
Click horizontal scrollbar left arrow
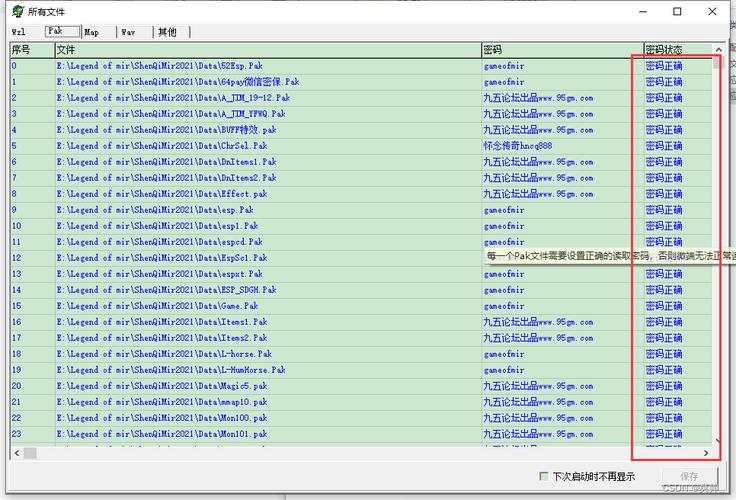pyautogui.click(x=17, y=453)
